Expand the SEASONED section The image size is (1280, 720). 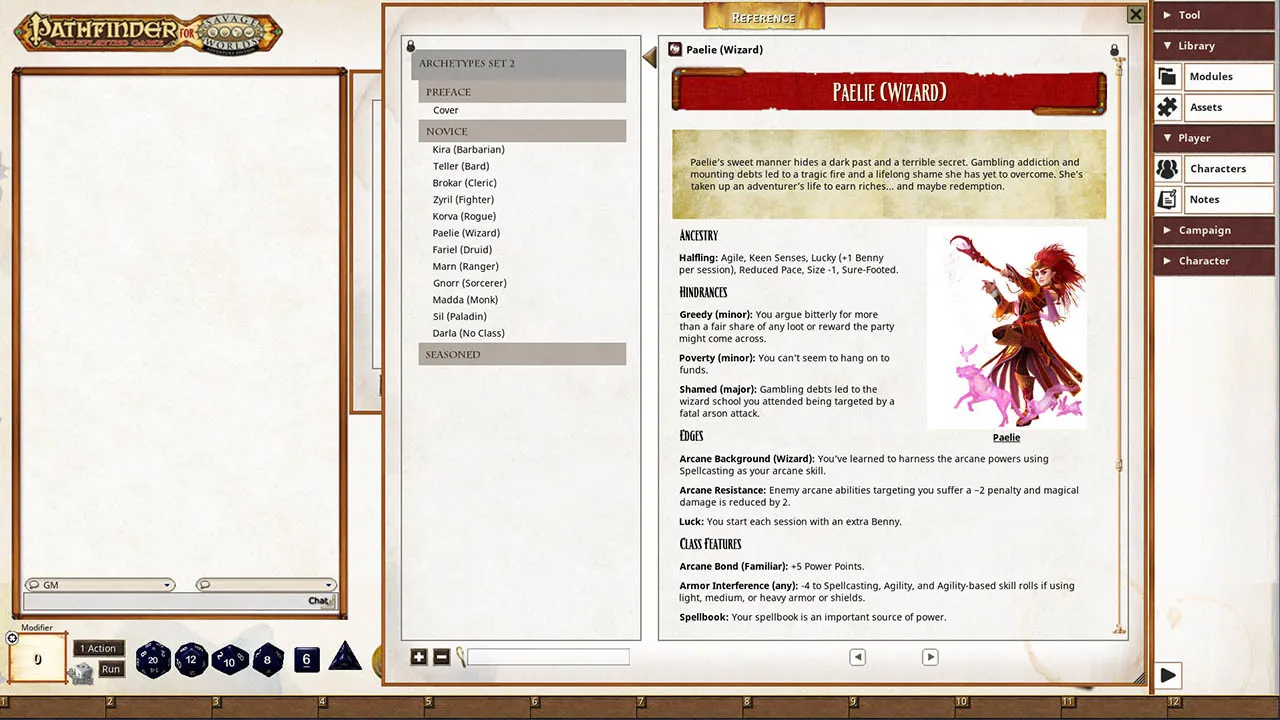[x=522, y=354]
